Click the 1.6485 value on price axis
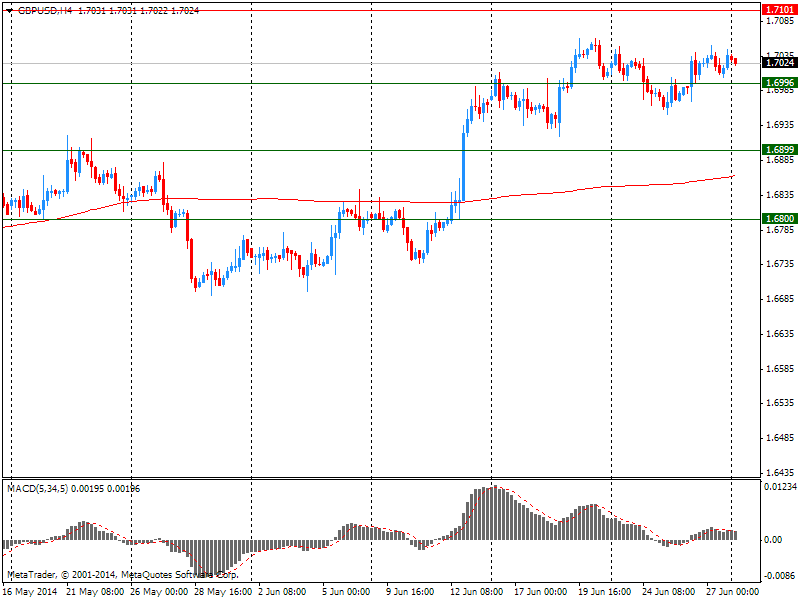The image size is (800, 600). click(781, 438)
